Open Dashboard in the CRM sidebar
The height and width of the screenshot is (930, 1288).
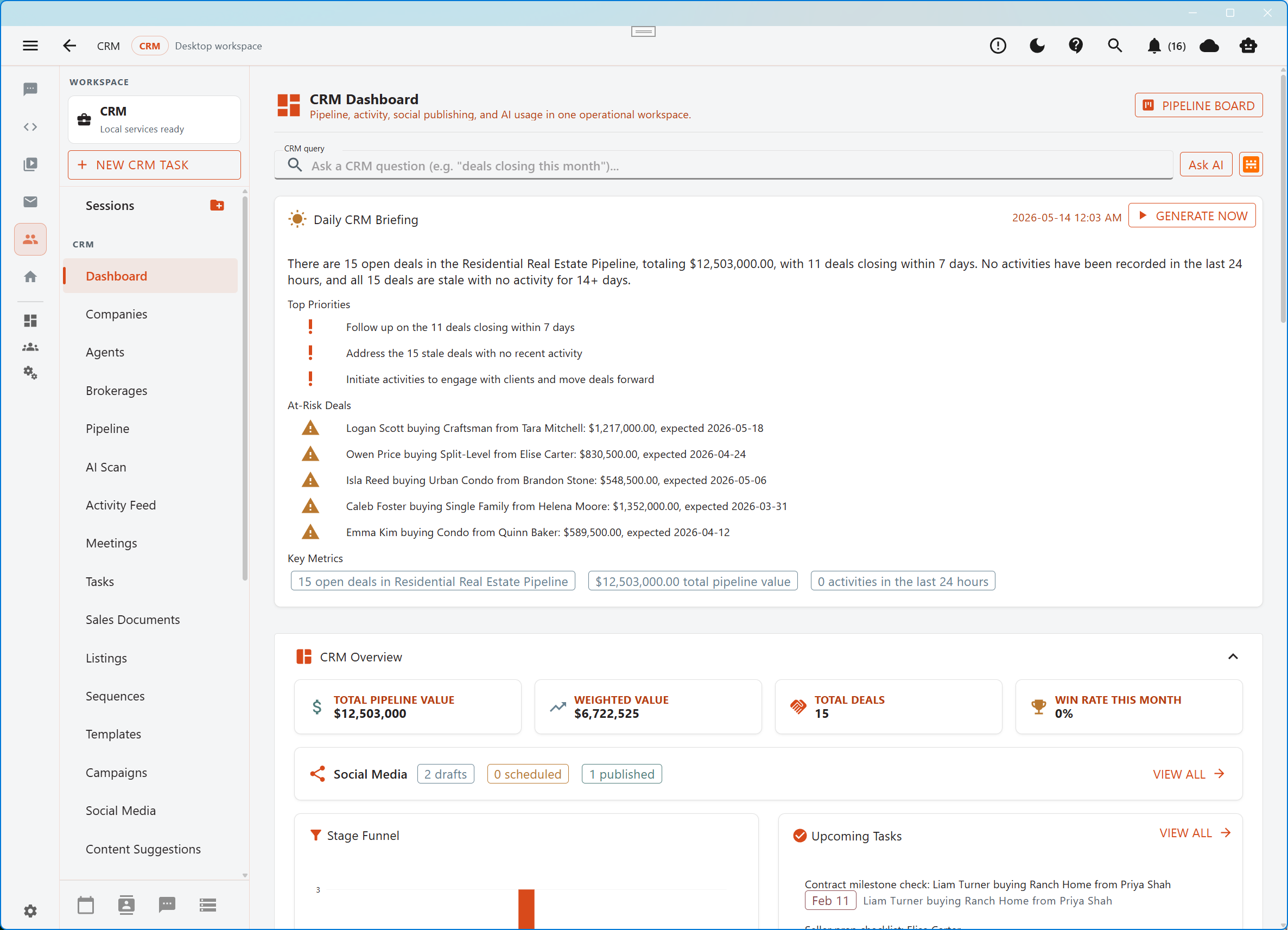click(x=150, y=276)
